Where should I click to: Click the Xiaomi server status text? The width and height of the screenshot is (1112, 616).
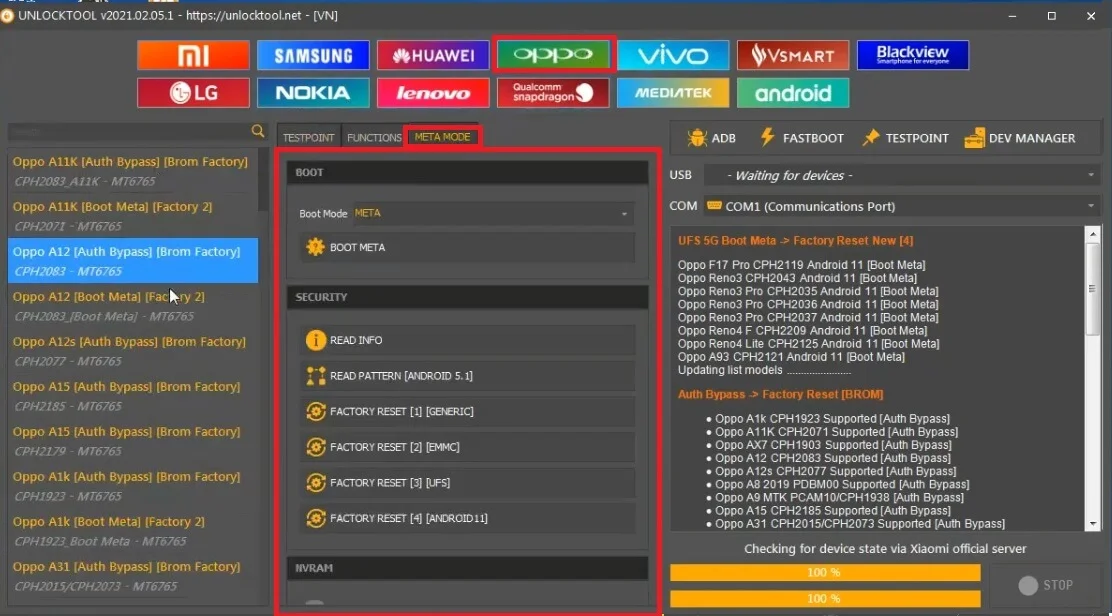[x=885, y=549]
